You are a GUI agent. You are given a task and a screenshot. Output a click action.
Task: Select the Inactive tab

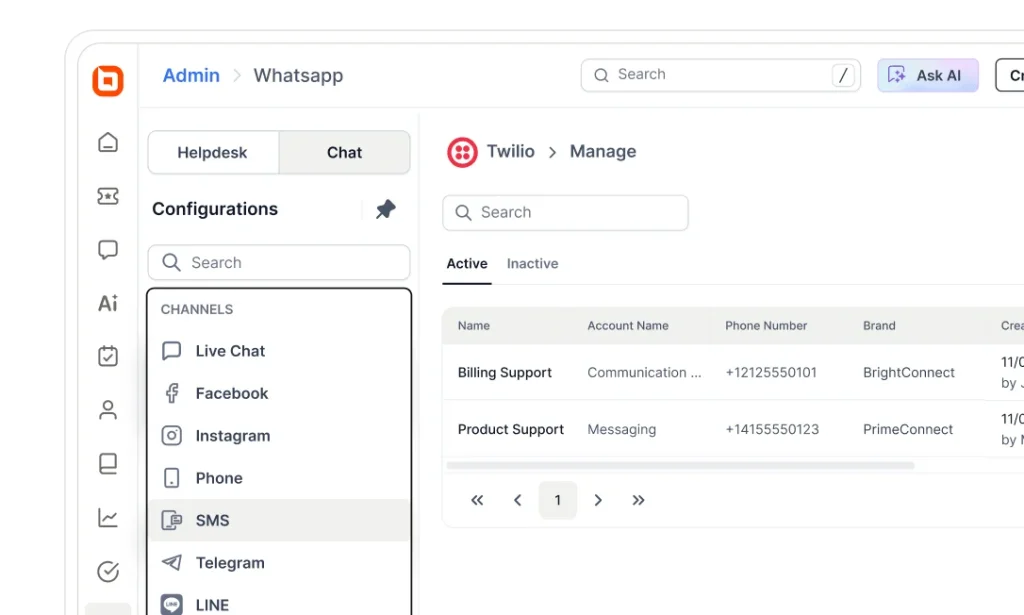[x=532, y=264]
